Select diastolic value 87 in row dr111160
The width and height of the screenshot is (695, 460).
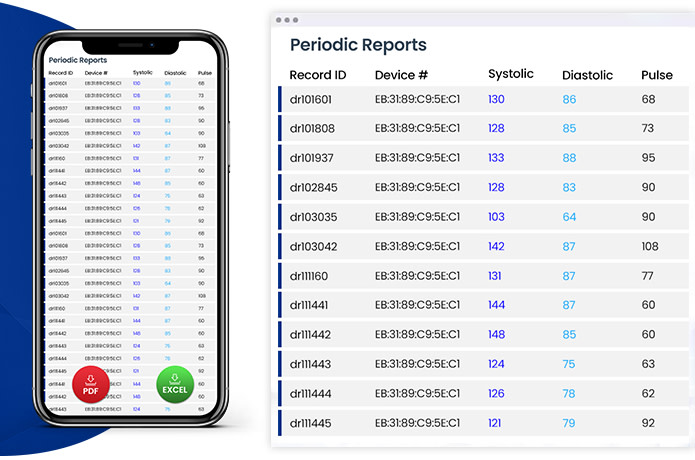point(569,276)
